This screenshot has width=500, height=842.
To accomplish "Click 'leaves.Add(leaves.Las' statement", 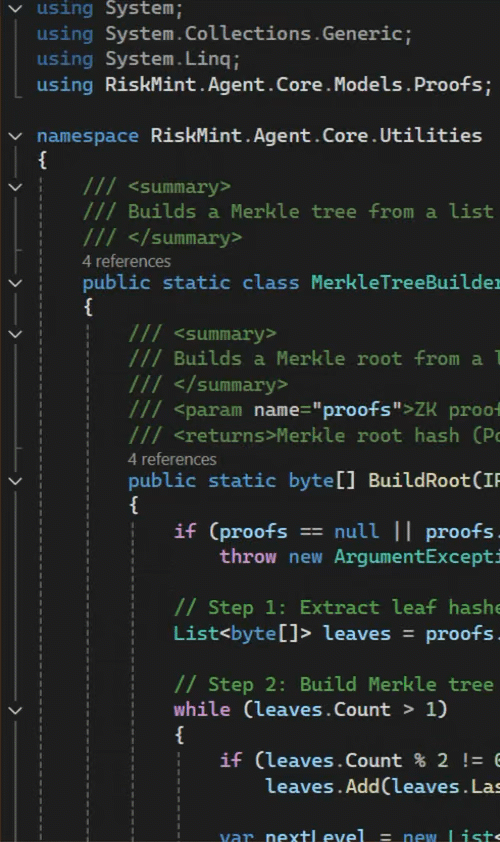I will tap(382, 787).
